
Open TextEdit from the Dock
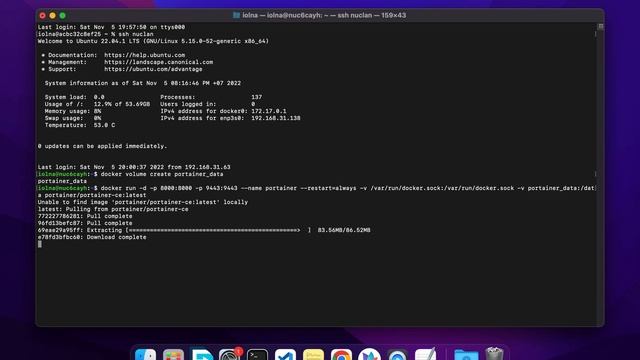click(425, 355)
